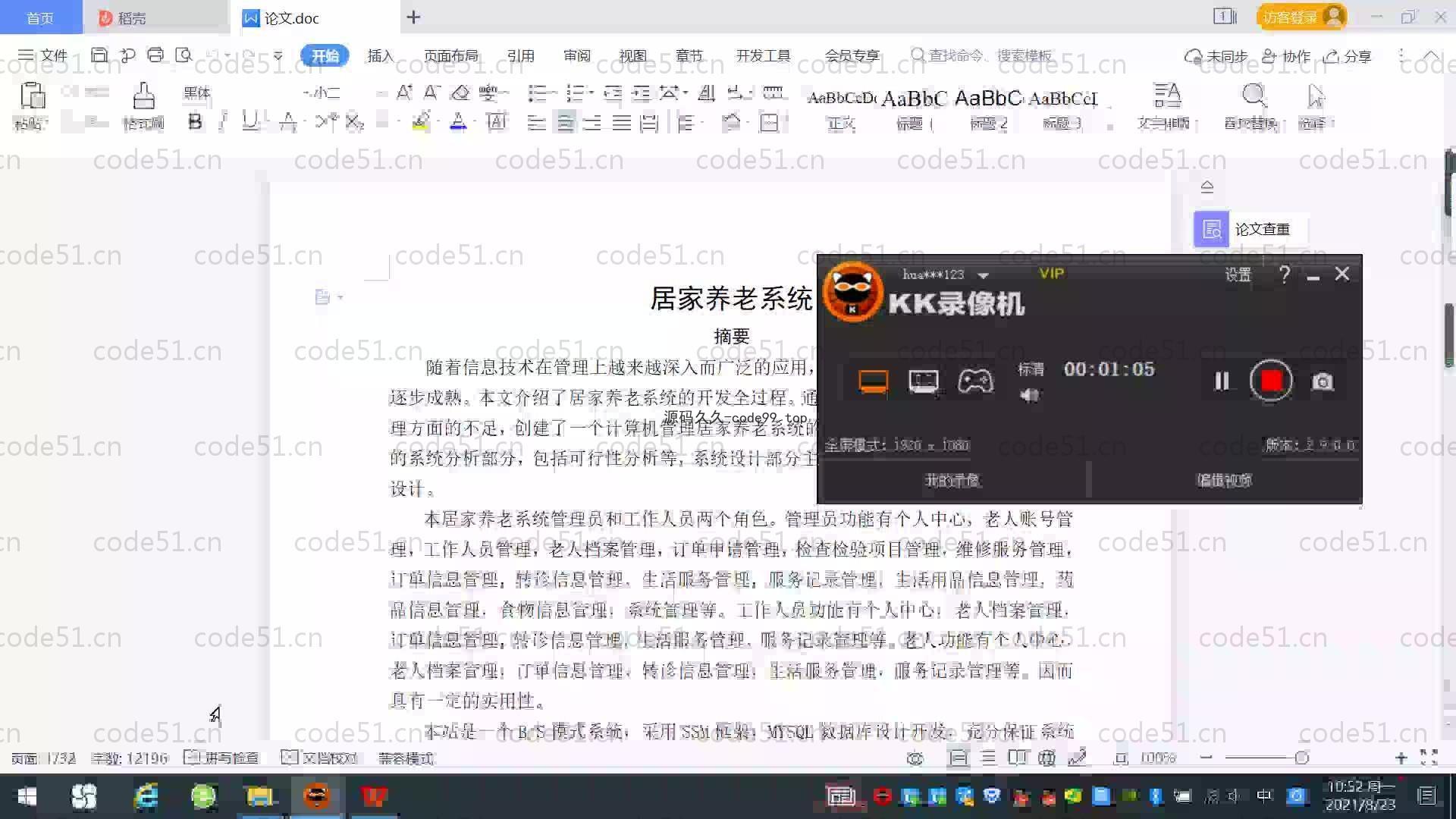Decrease font size icon
Viewport: 1456px width, 819px height.
[x=431, y=93]
